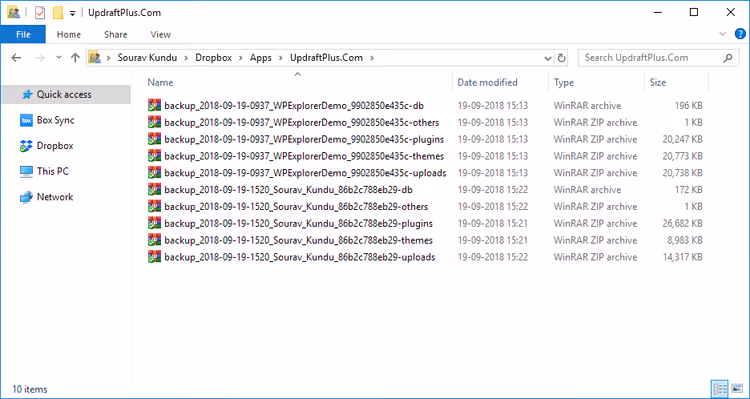This screenshot has width=750, height=399.
Task: Click the This PC monitor icon
Action: 26,171
